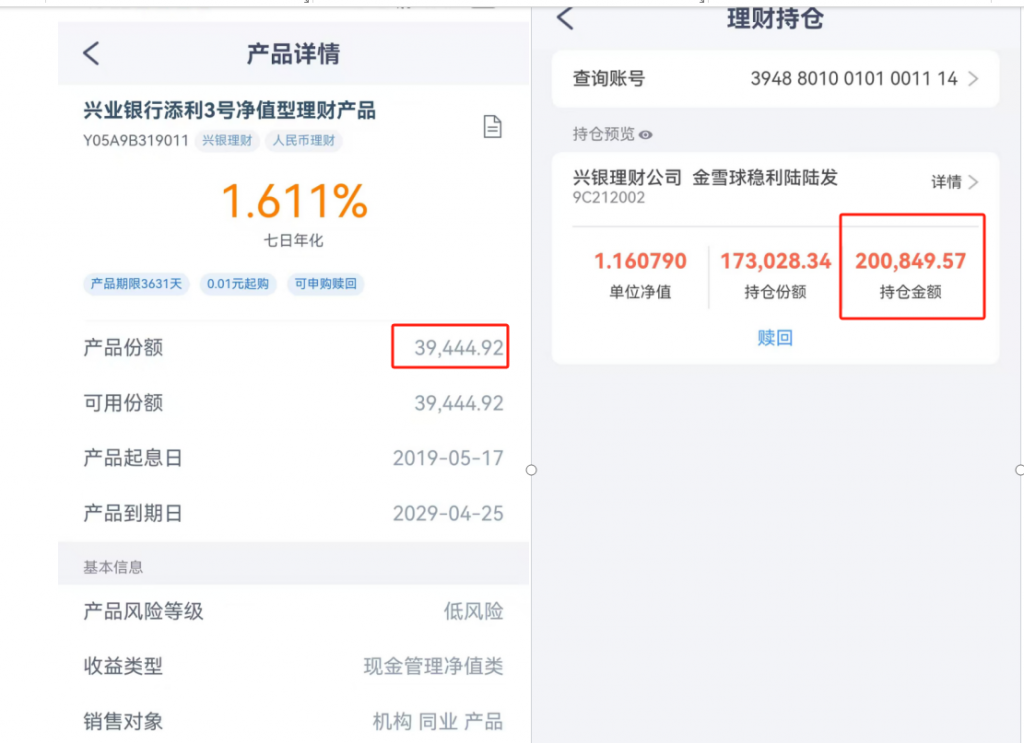This screenshot has height=743, width=1024.
Task: Click the 持仓金额 value 200,849.57
Action: [910, 261]
